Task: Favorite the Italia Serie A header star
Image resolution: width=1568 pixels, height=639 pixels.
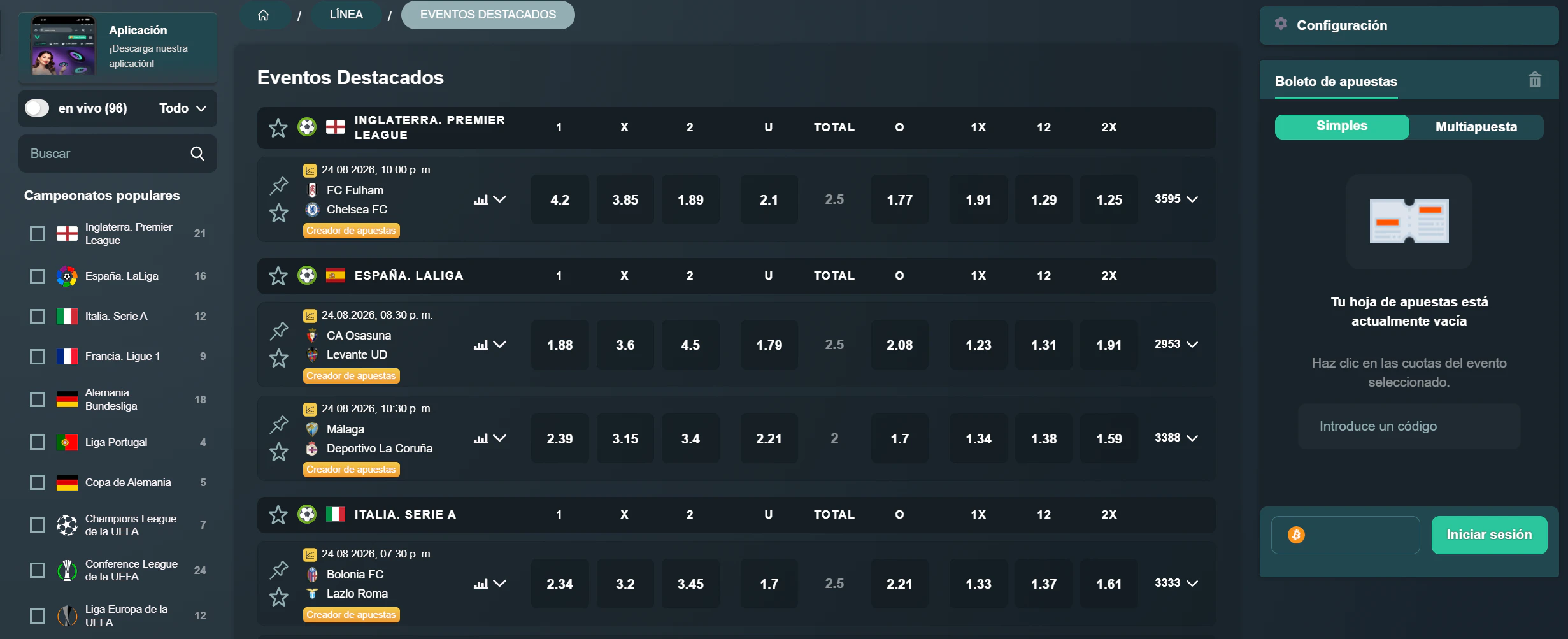Action: click(278, 515)
